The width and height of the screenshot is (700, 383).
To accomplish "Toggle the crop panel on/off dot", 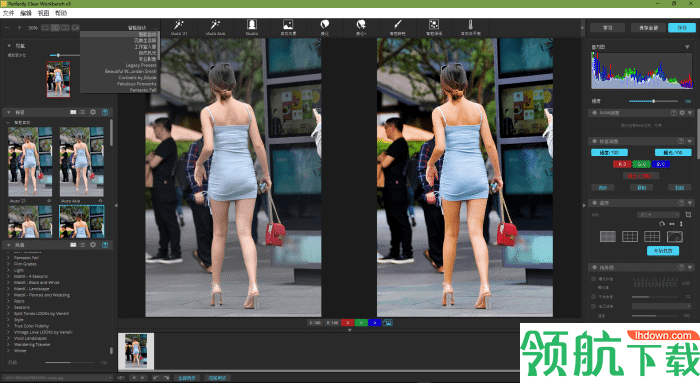I will tap(595, 203).
